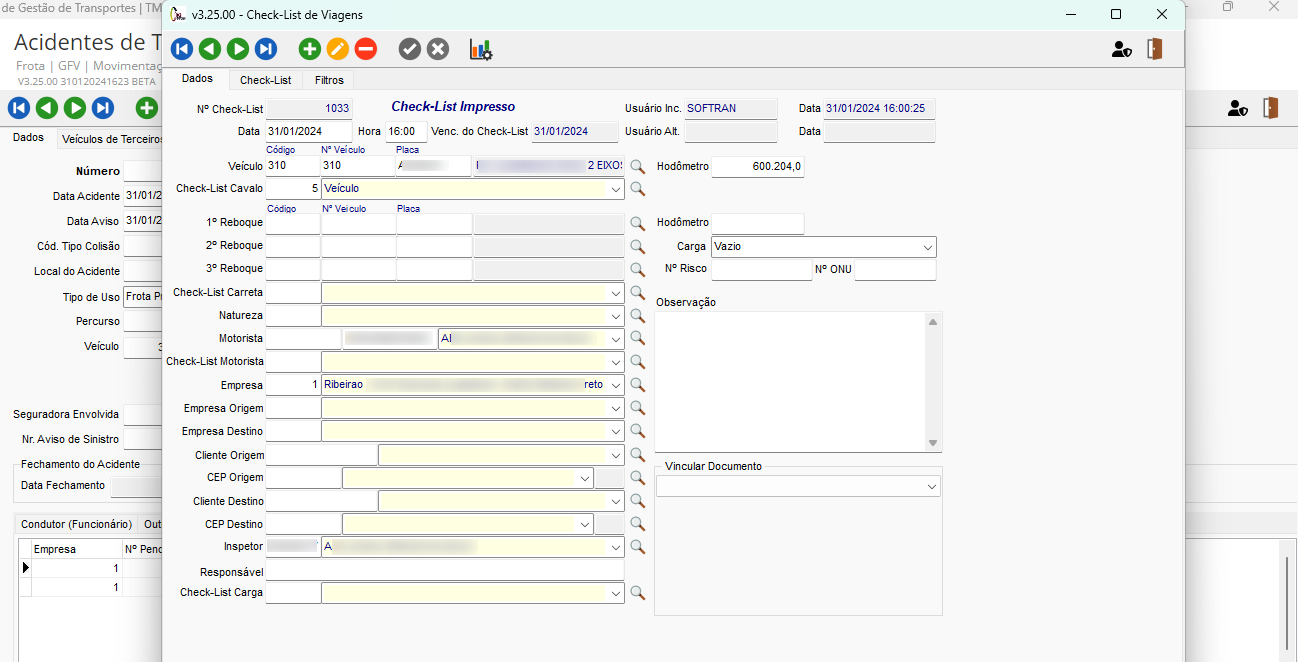Click the red delete record icon
1298x662 pixels.
(366, 49)
